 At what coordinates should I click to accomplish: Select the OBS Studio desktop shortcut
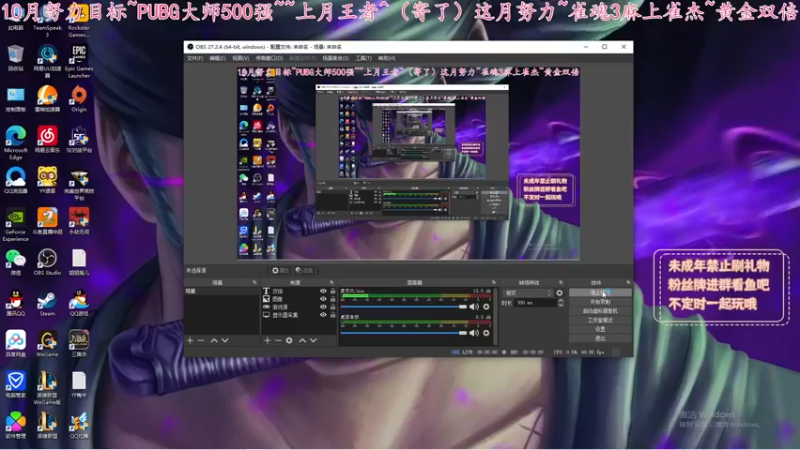coord(47,262)
